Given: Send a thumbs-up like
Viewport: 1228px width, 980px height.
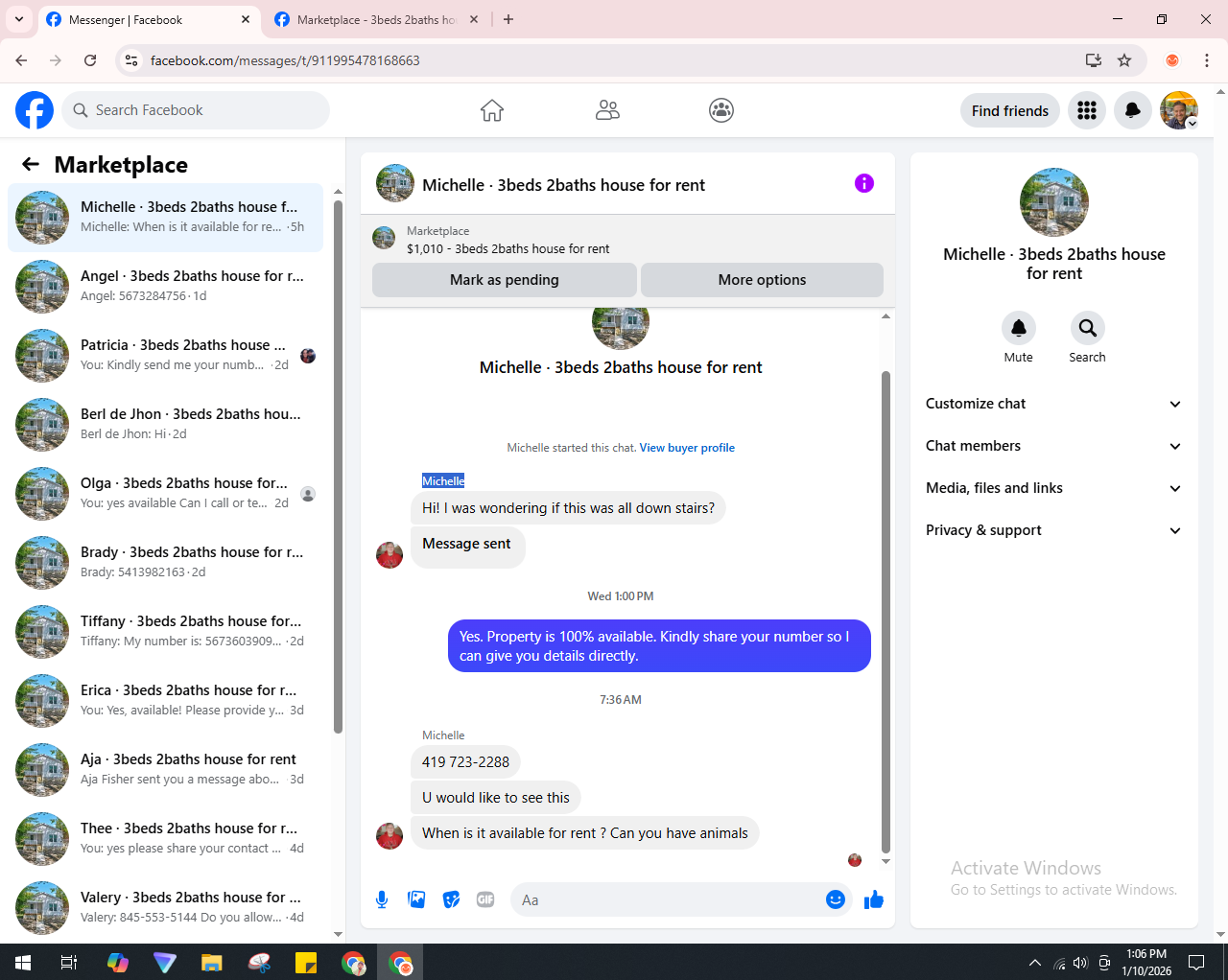Looking at the screenshot, I should tap(874, 899).
